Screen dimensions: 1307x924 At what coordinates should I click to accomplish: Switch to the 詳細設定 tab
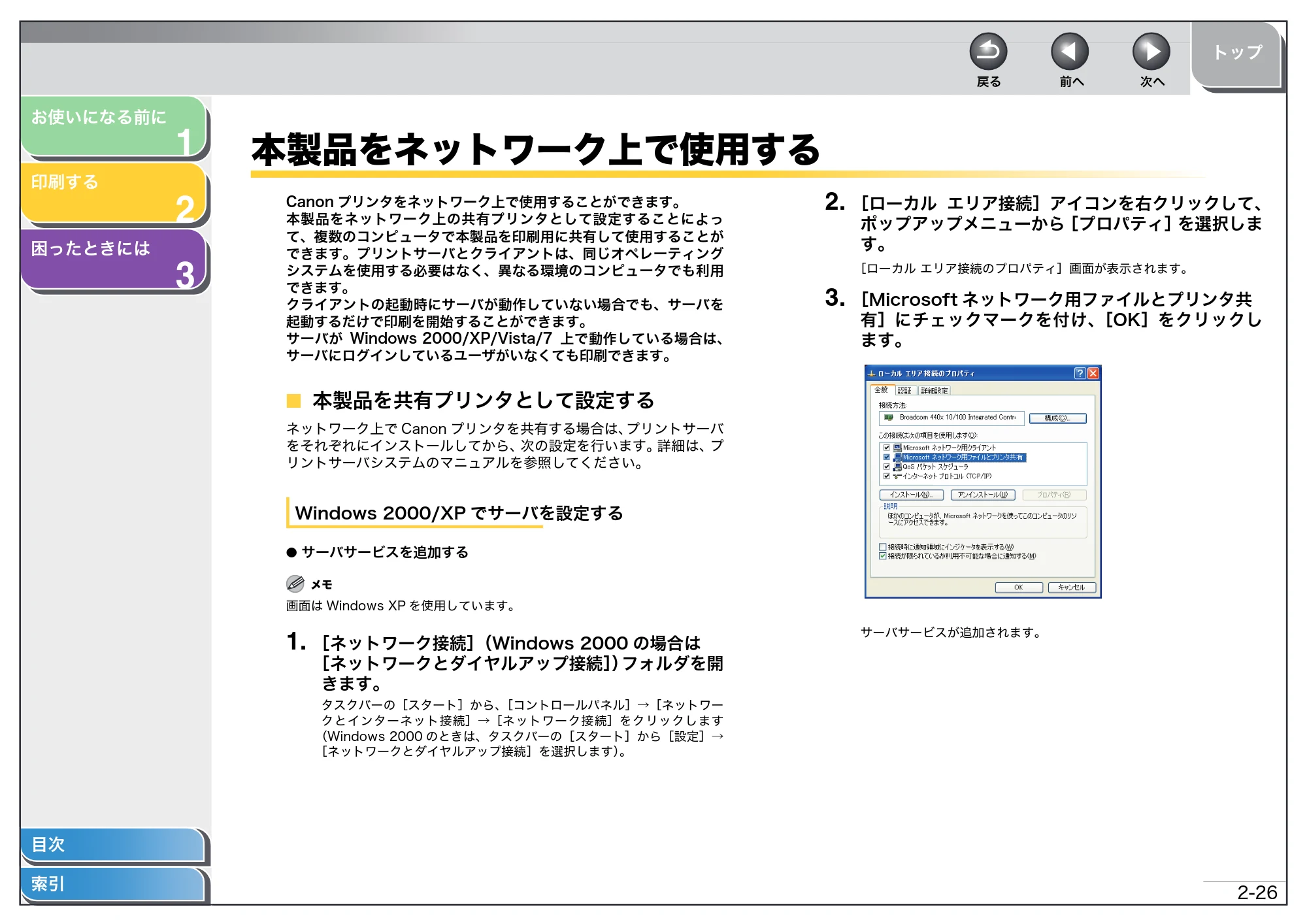pyautogui.click(x=935, y=391)
